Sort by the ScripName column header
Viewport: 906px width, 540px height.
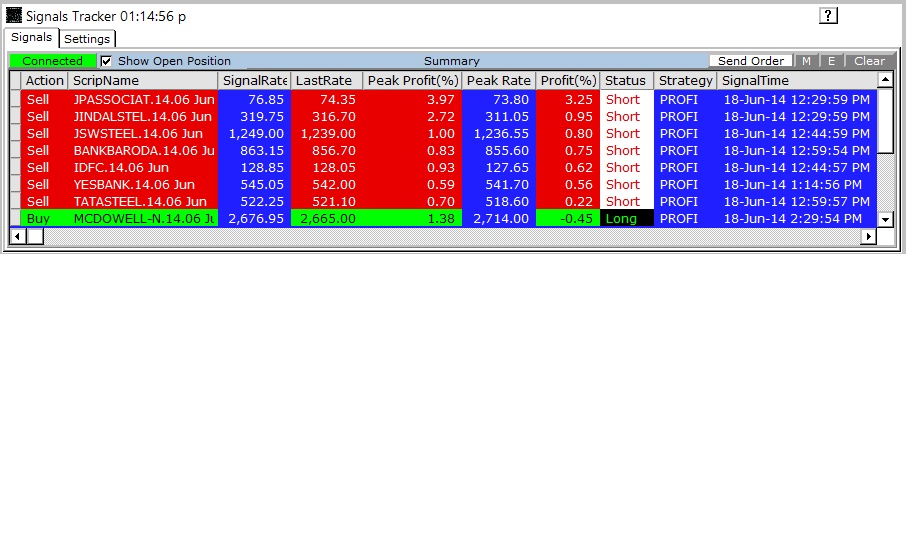[x=143, y=80]
